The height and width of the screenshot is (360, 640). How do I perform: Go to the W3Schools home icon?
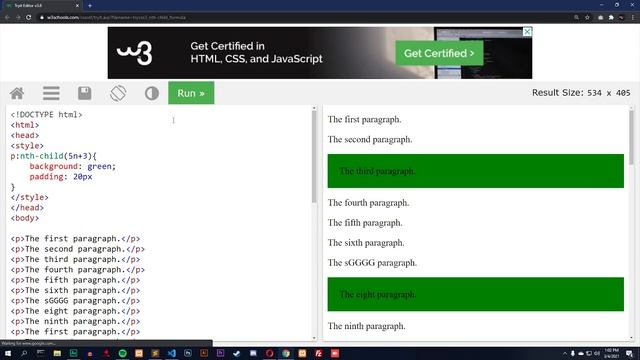[x=17, y=93]
